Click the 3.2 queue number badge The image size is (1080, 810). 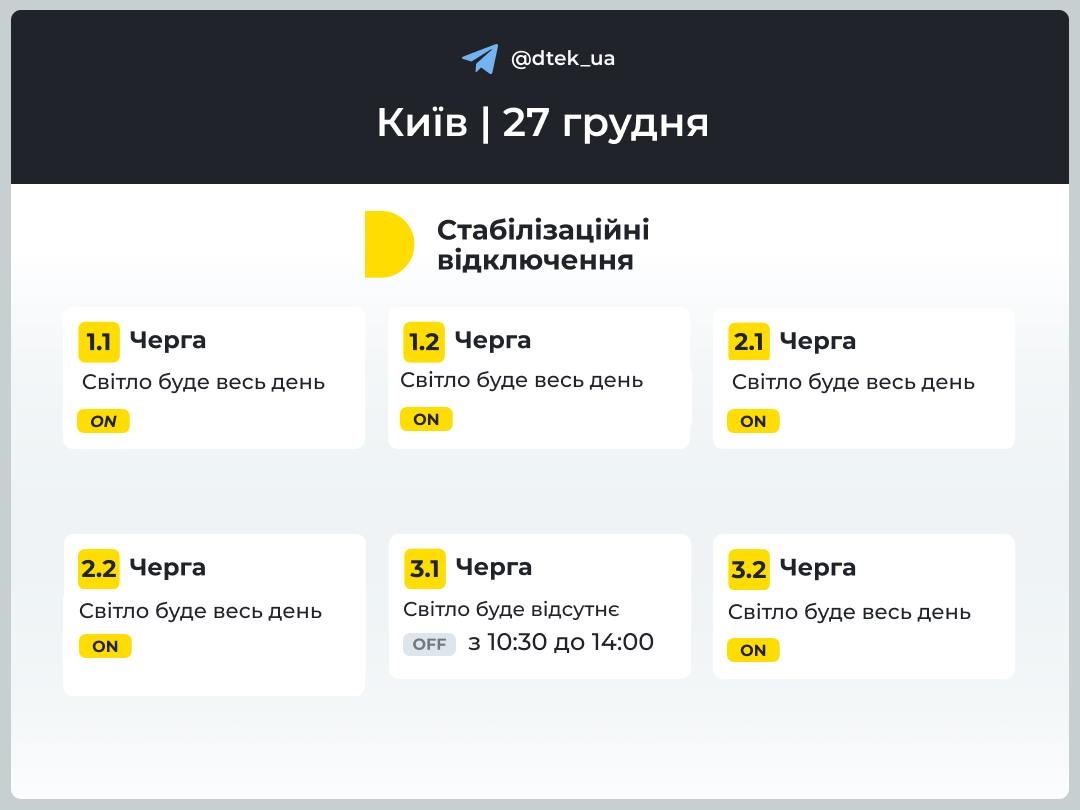749,570
